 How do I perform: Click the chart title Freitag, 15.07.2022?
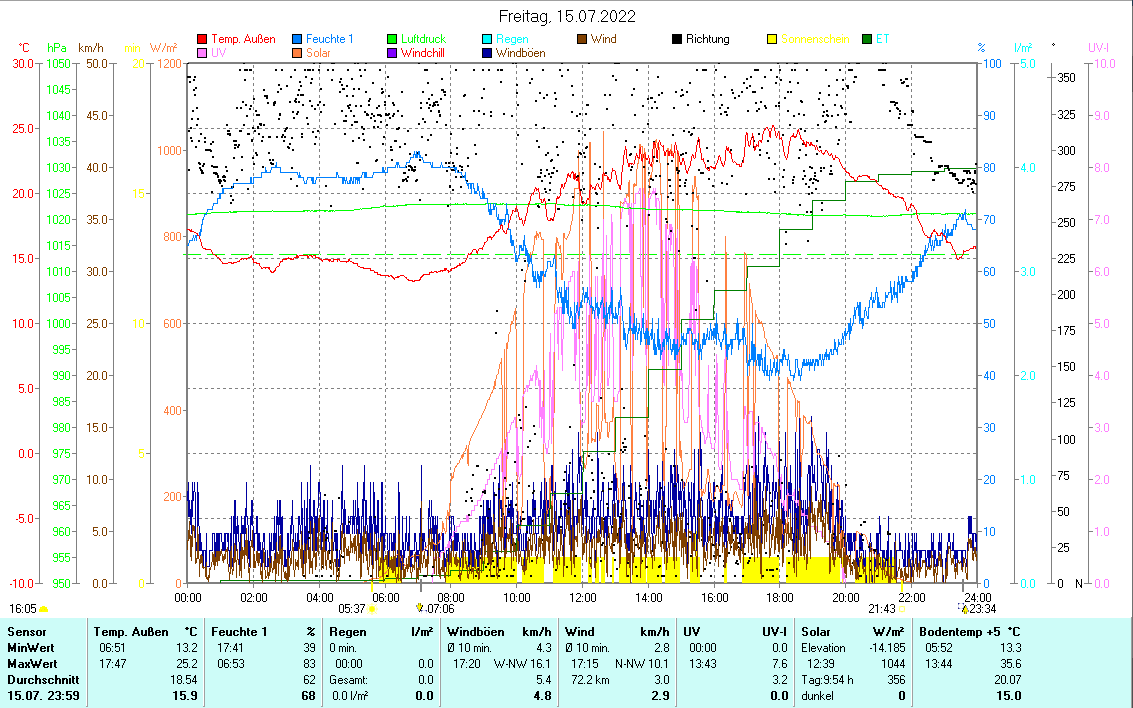click(x=566, y=17)
